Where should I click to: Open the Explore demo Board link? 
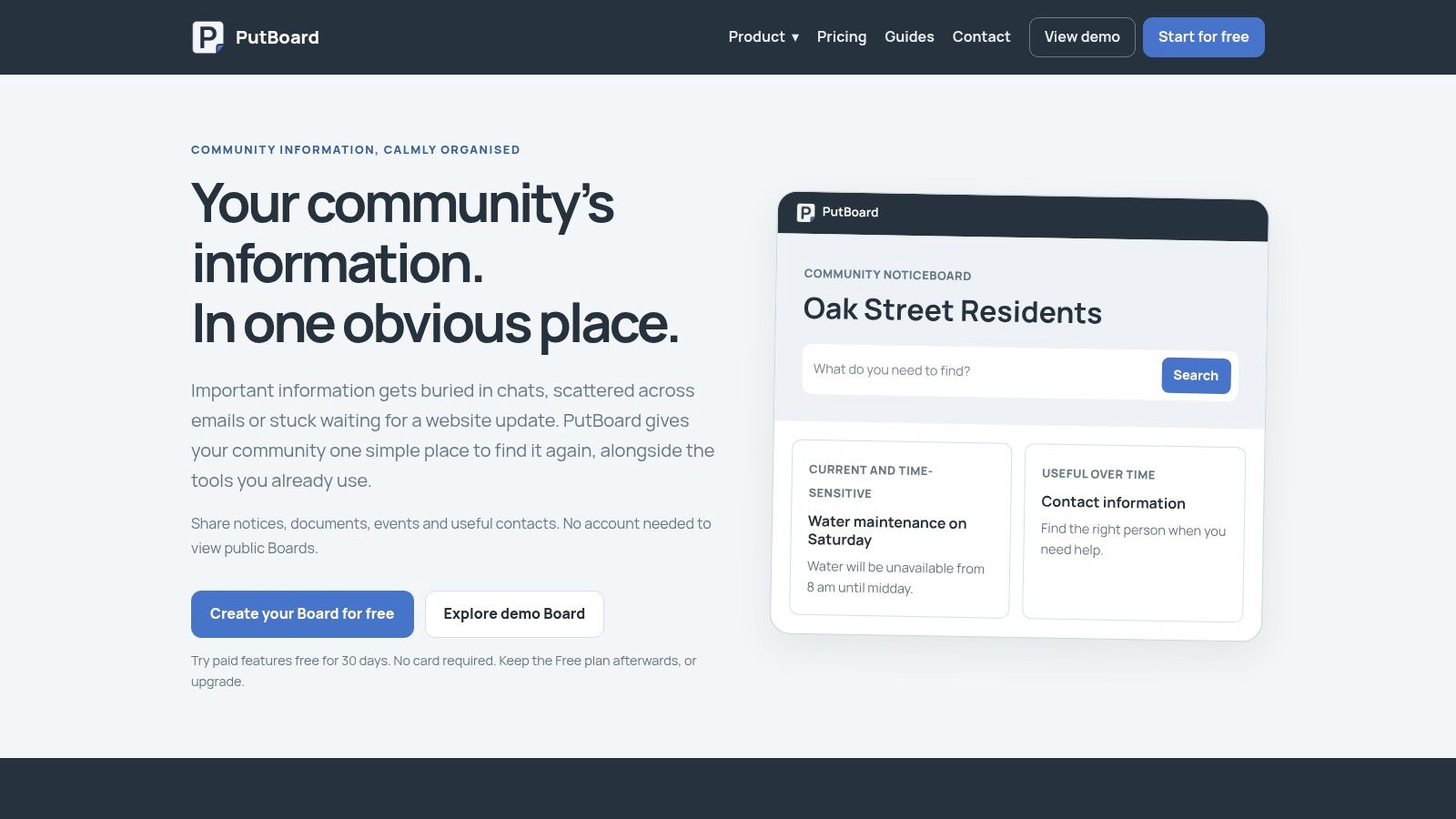coord(514,614)
